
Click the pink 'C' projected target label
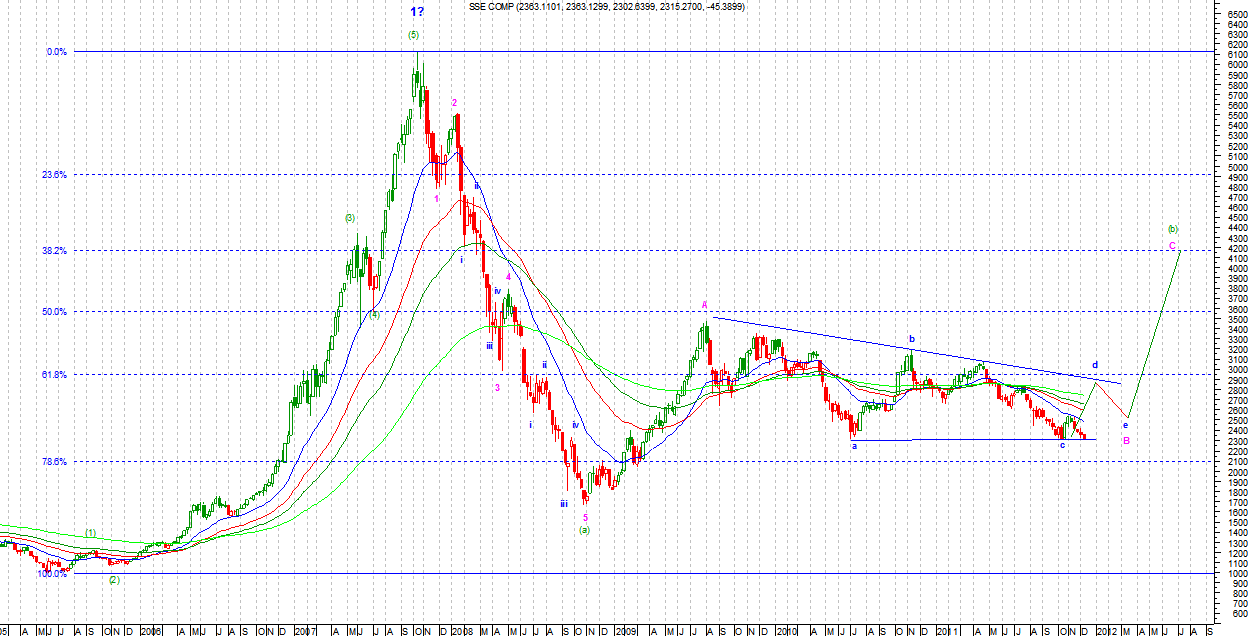point(1172,246)
